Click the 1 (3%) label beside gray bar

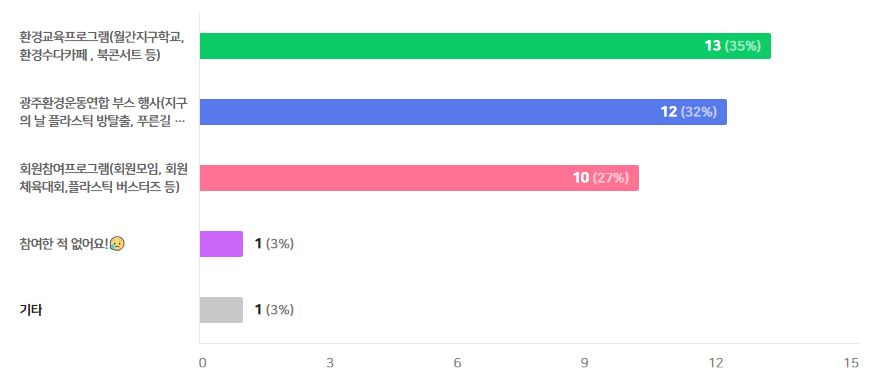(x=274, y=310)
